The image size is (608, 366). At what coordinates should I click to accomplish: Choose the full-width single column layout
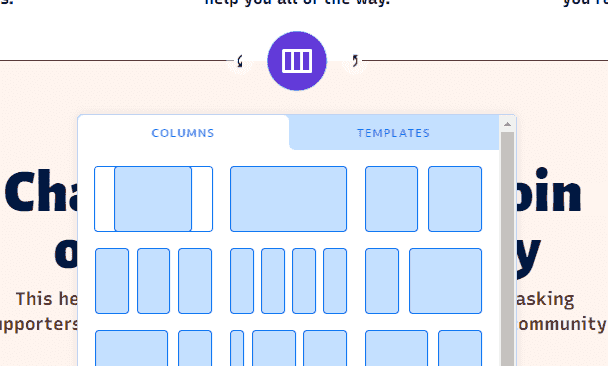coord(288,199)
